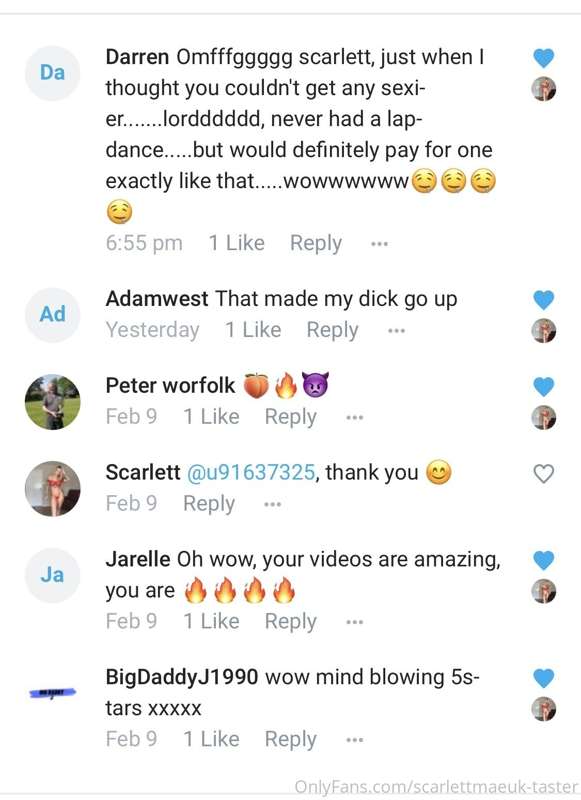Viewport: 581px width, 800px height.
Task: Open Jarelle's 'Ja' avatar
Action: pos(53,576)
